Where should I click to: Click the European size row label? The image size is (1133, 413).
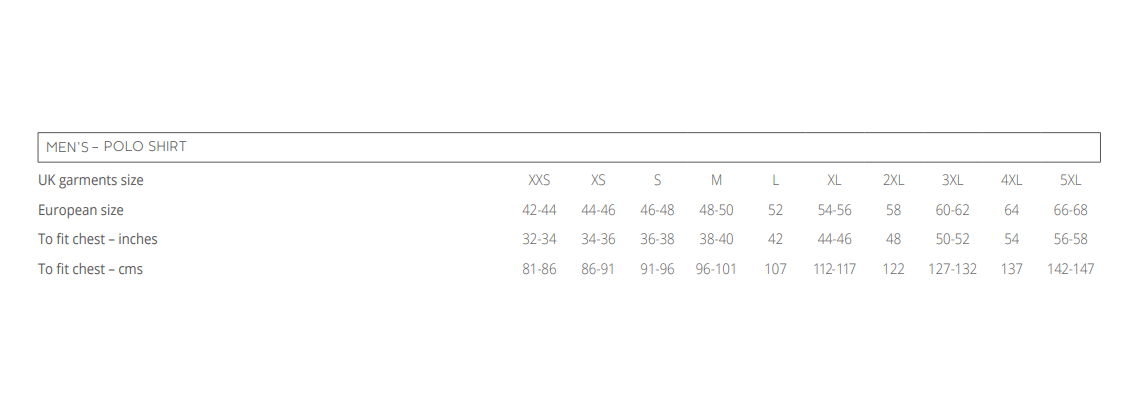[81, 210]
